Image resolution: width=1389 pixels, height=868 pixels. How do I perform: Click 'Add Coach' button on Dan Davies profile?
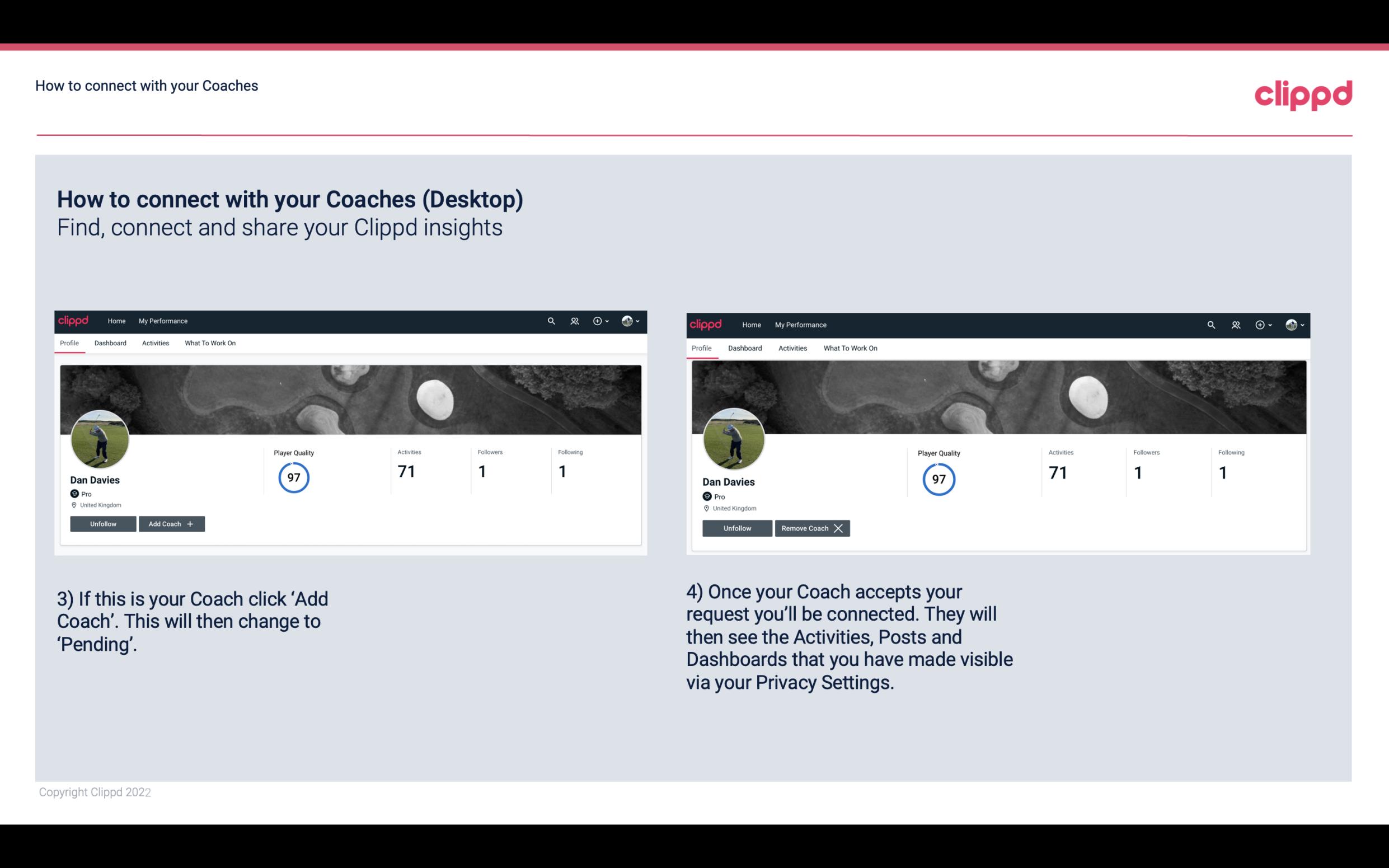pyautogui.click(x=171, y=523)
